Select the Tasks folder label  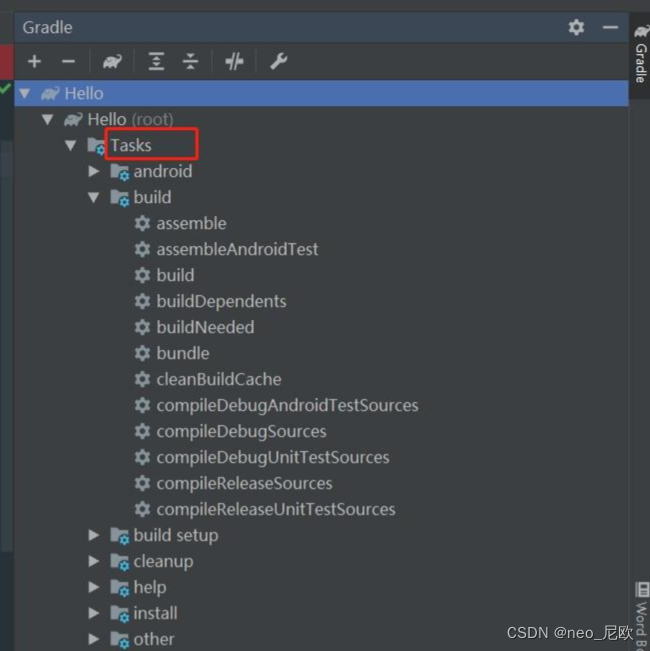tap(131, 145)
